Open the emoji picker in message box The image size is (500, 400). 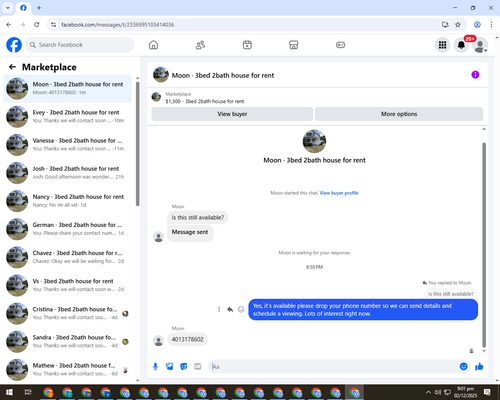pos(463,367)
